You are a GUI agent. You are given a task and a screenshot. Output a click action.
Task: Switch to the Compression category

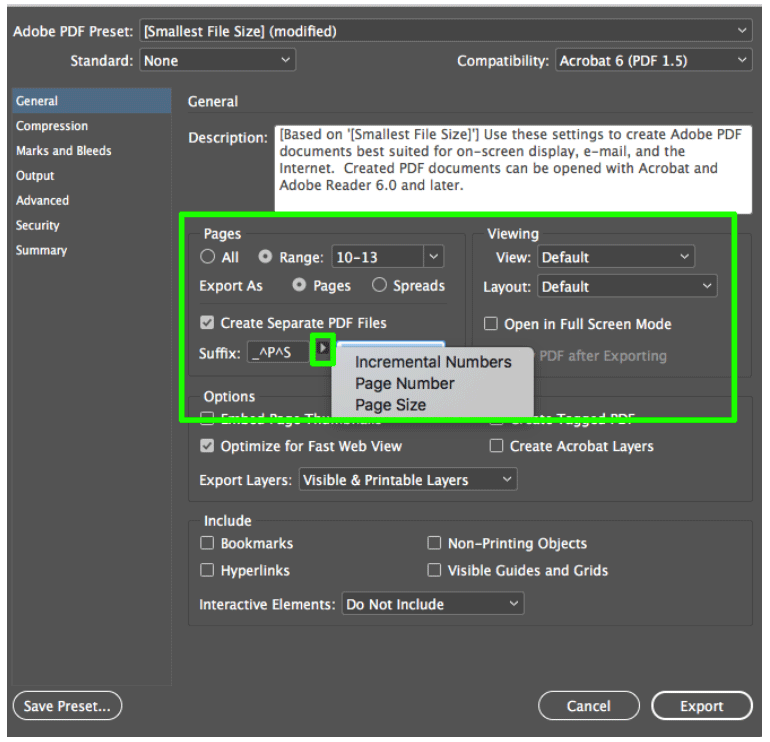click(92, 126)
